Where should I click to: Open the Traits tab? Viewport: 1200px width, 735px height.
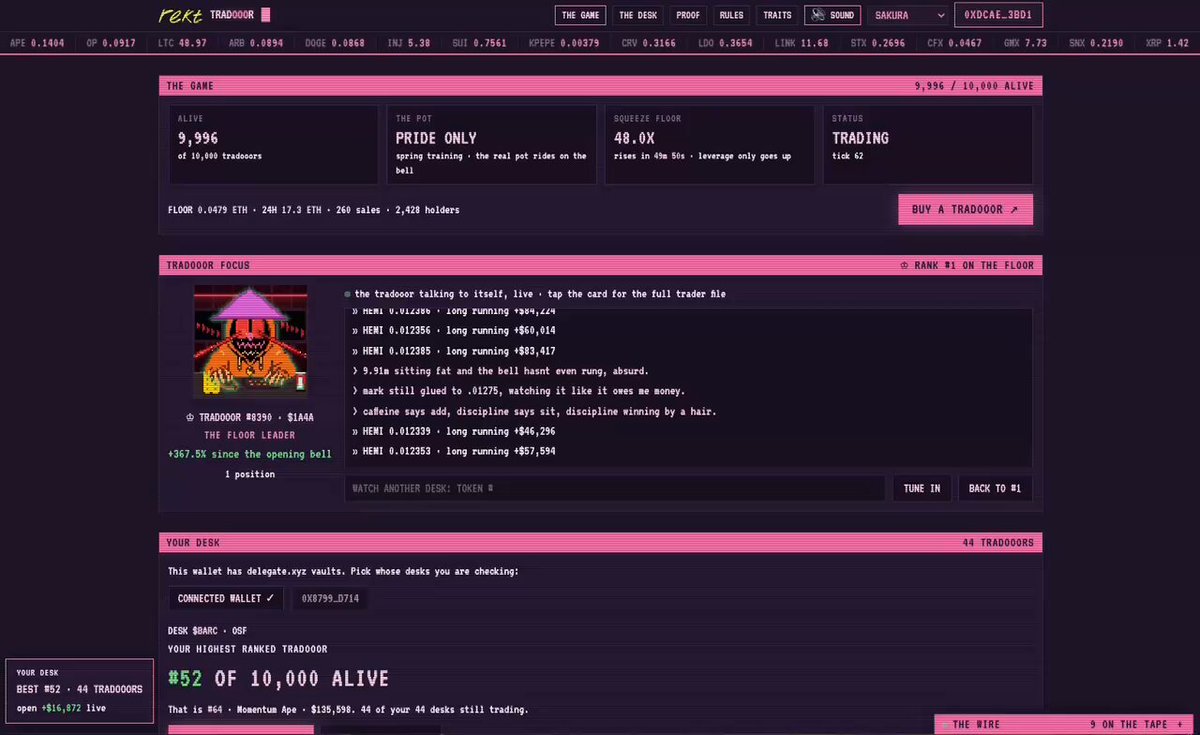pos(777,15)
